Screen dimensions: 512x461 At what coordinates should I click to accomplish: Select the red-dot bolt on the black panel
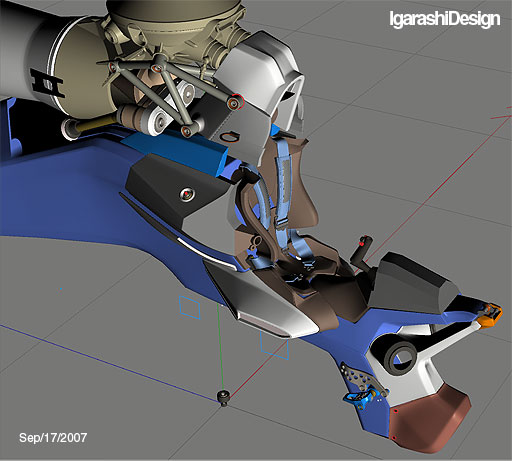coord(187,194)
